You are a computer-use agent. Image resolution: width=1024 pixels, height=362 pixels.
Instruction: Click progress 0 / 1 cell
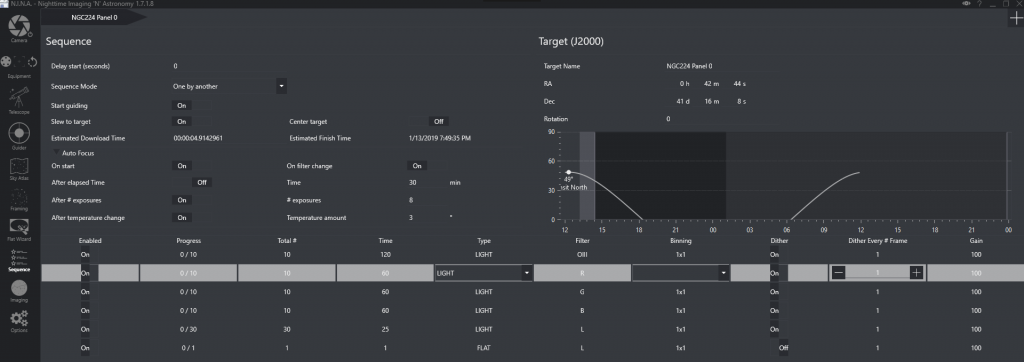click(188, 348)
